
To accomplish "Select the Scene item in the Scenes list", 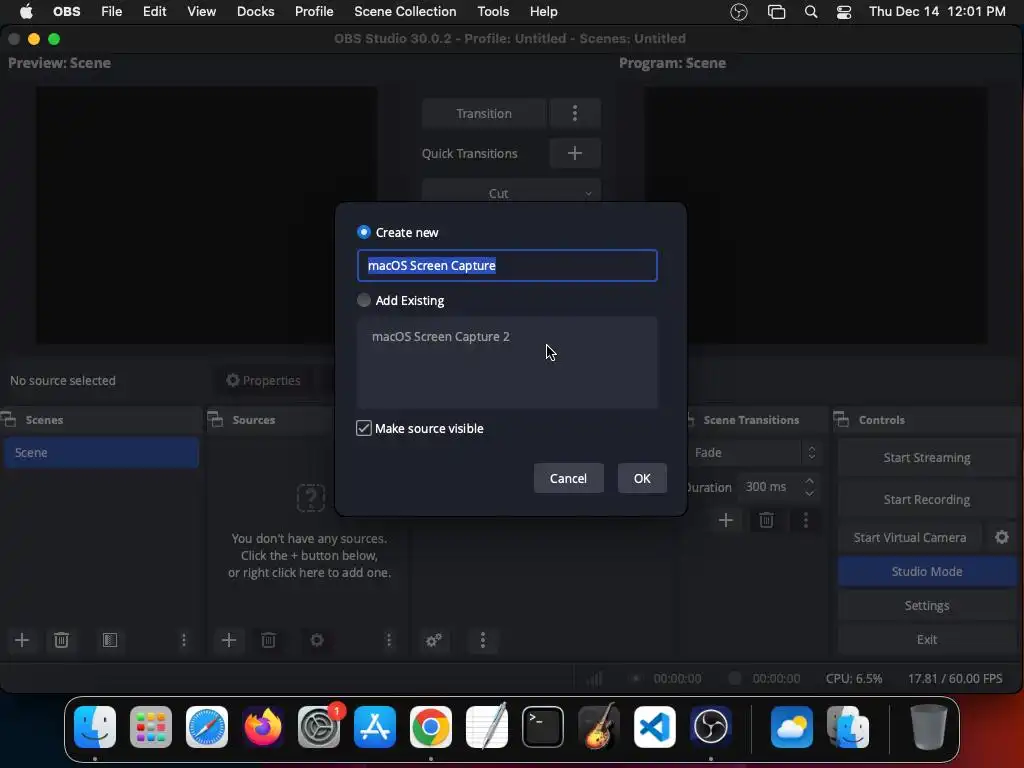I will [x=101, y=453].
